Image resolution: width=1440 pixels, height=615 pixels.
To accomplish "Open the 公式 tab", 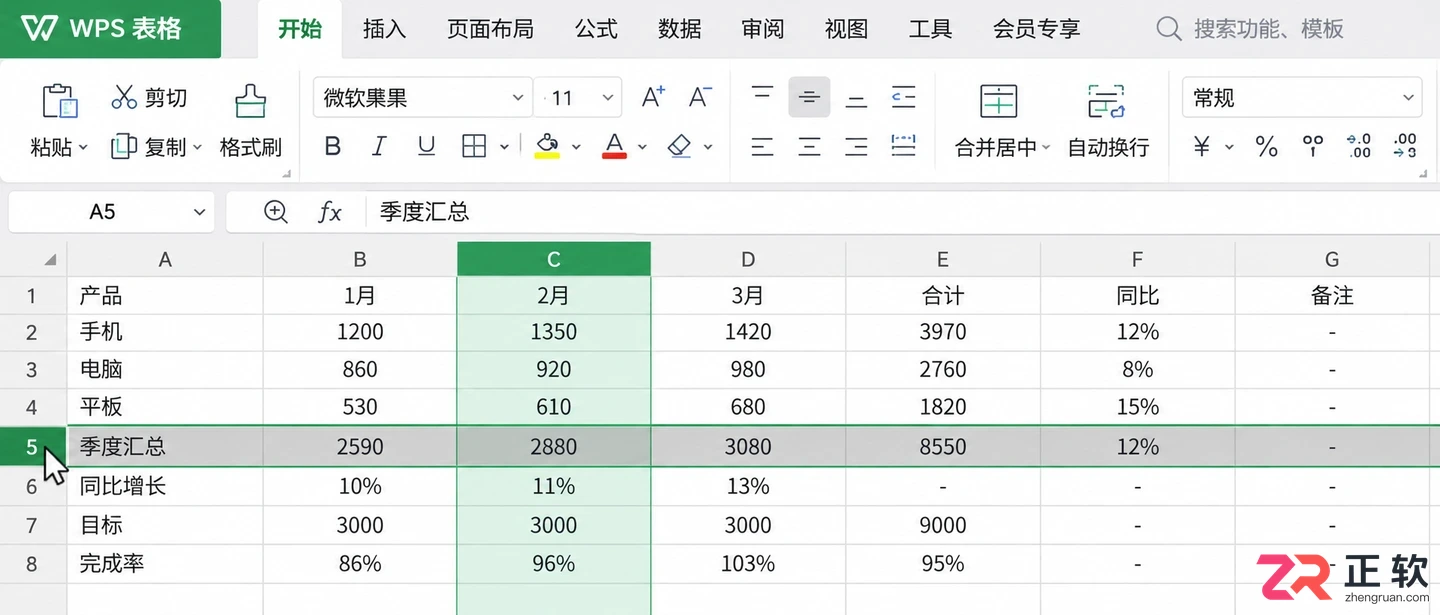I will pyautogui.click(x=596, y=28).
